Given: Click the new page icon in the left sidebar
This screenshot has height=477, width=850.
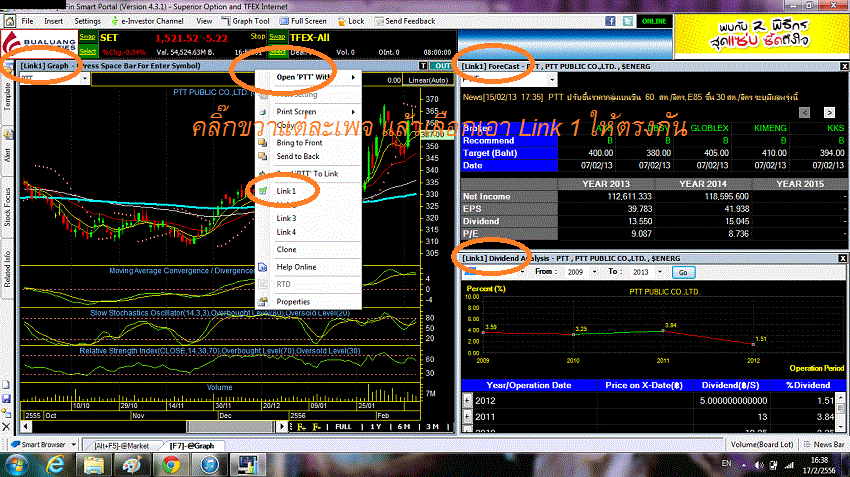Looking at the screenshot, I should [7, 385].
